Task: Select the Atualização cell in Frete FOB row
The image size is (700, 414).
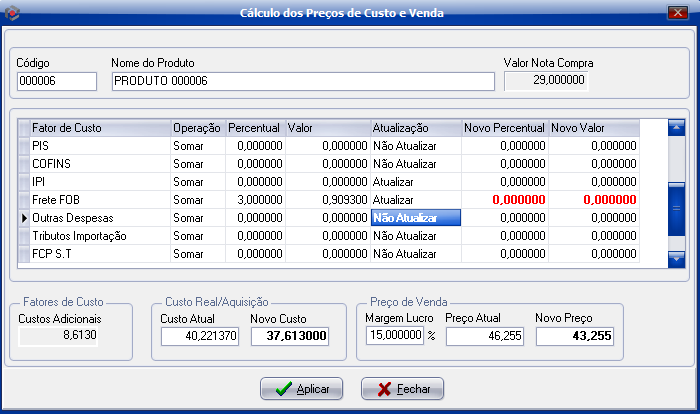Action: coord(415,200)
